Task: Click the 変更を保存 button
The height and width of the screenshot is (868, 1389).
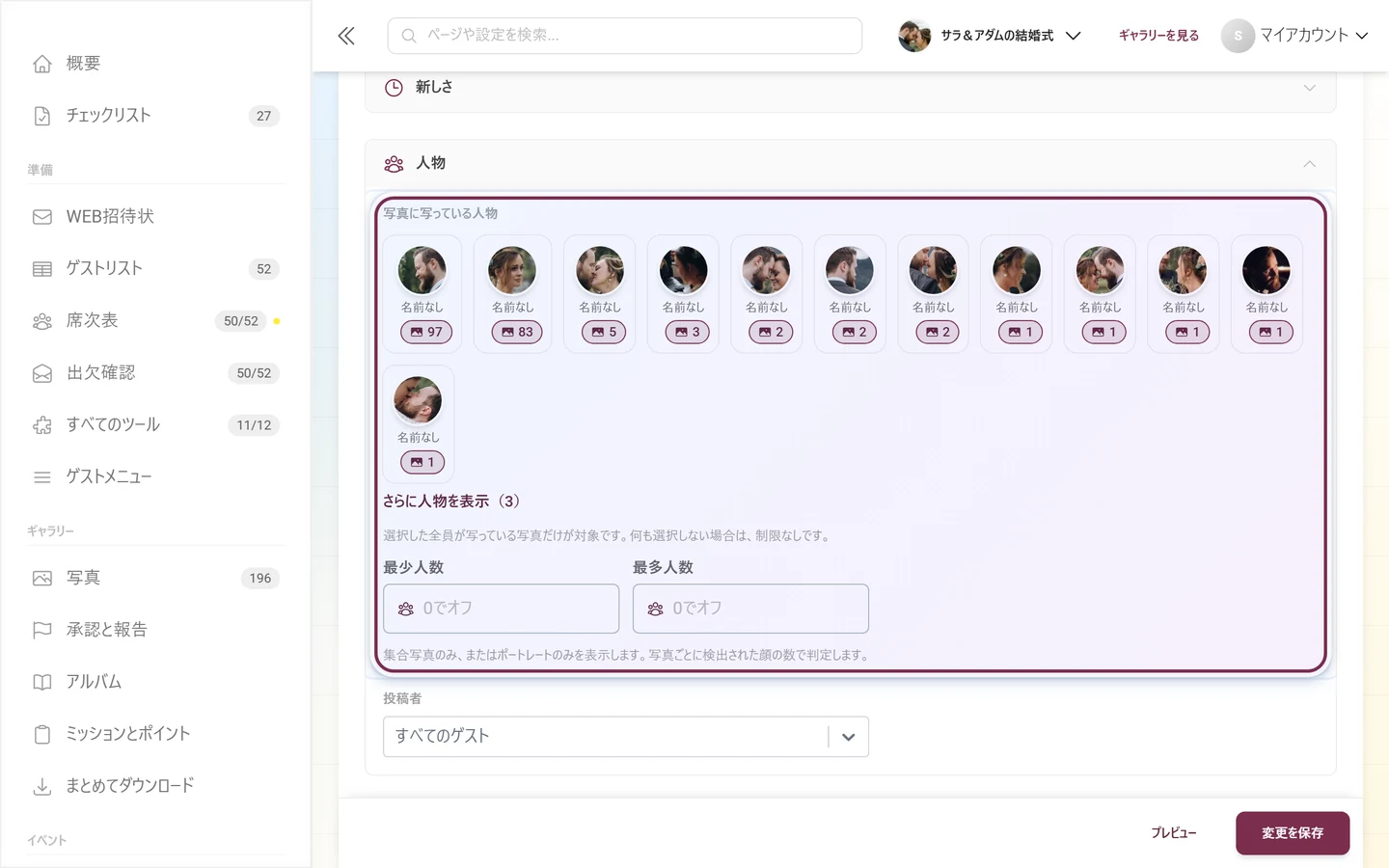Action: click(x=1293, y=833)
